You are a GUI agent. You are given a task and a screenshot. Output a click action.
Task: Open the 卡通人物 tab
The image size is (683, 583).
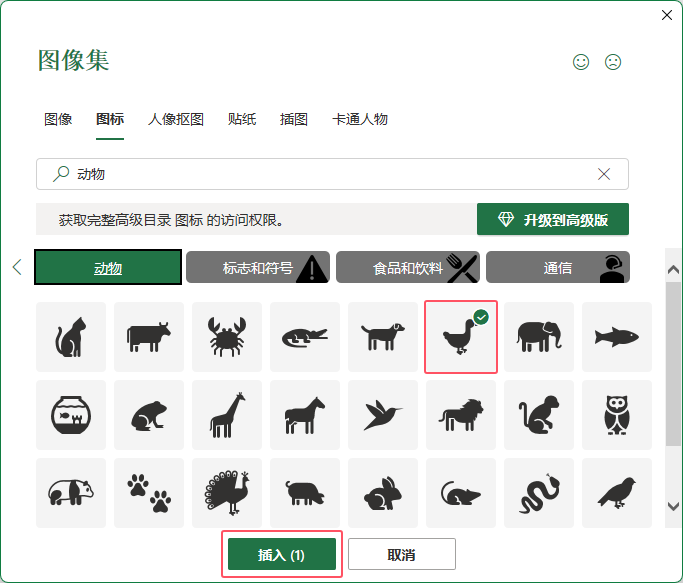coord(360,119)
